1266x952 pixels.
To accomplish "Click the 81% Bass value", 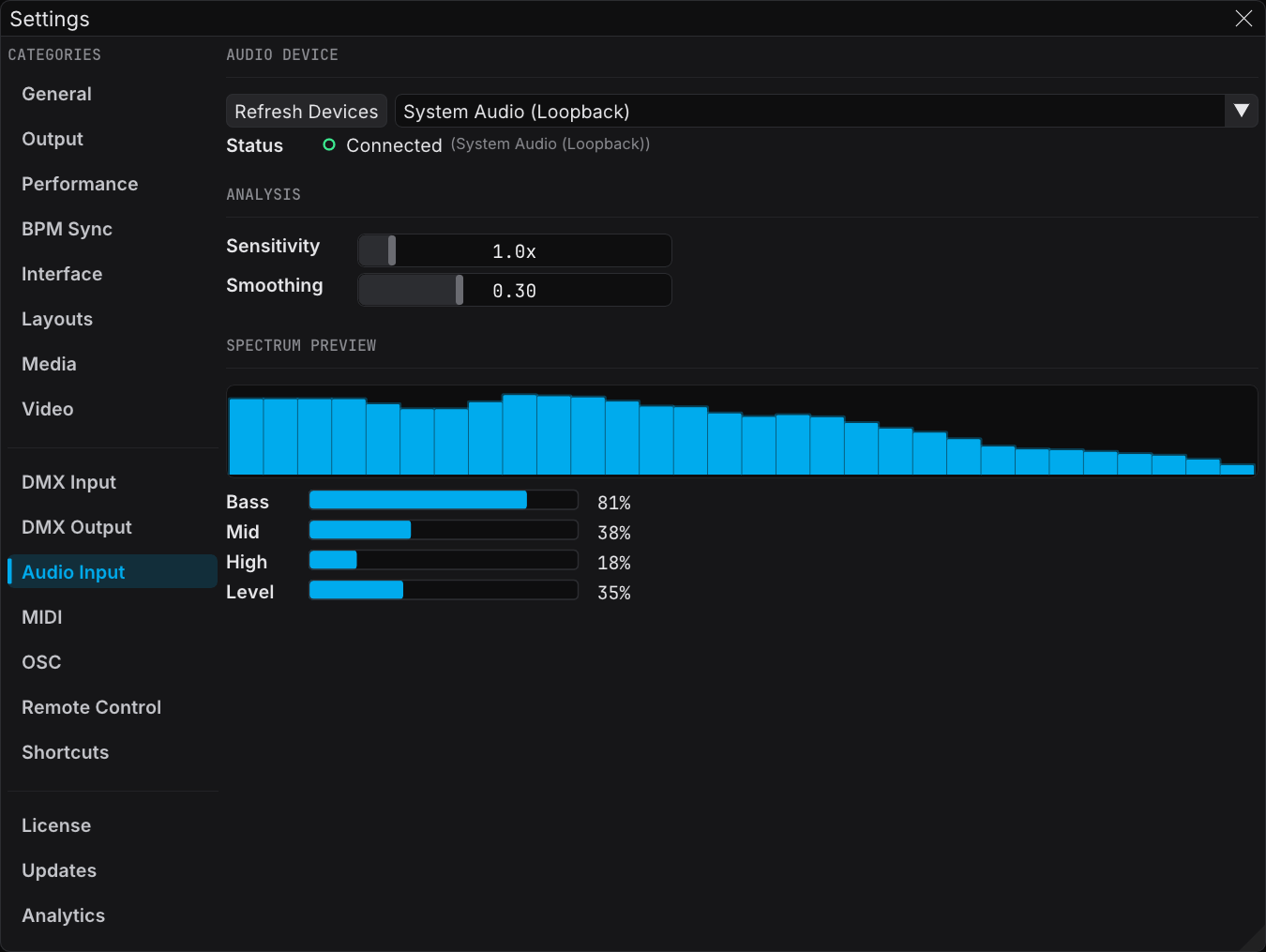I will (x=614, y=503).
